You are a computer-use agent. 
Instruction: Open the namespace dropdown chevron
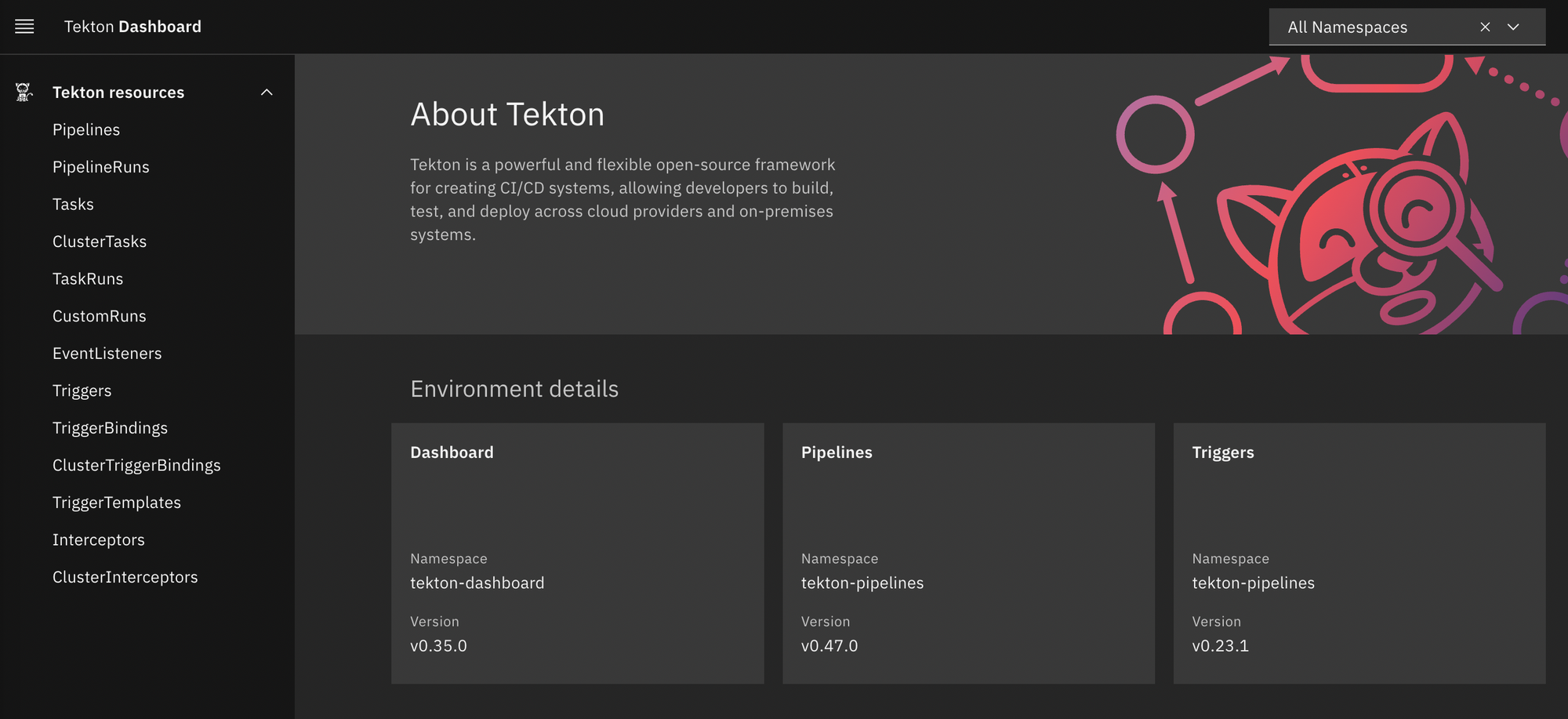(x=1513, y=27)
